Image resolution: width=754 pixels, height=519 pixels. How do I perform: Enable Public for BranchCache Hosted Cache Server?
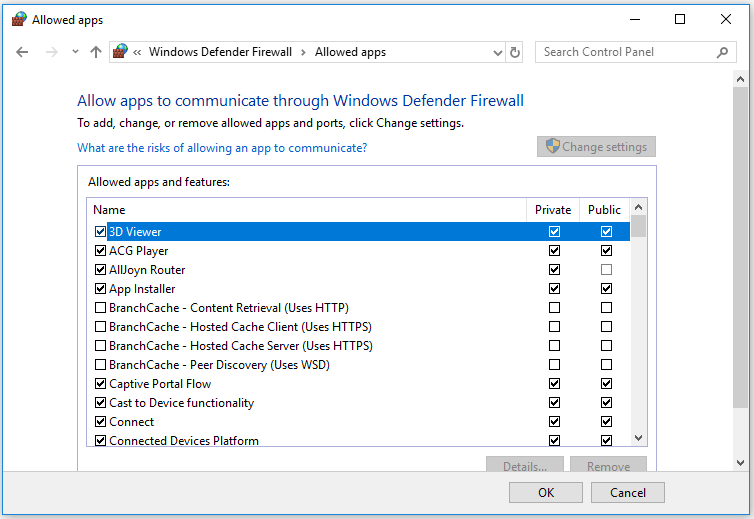pos(606,345)
